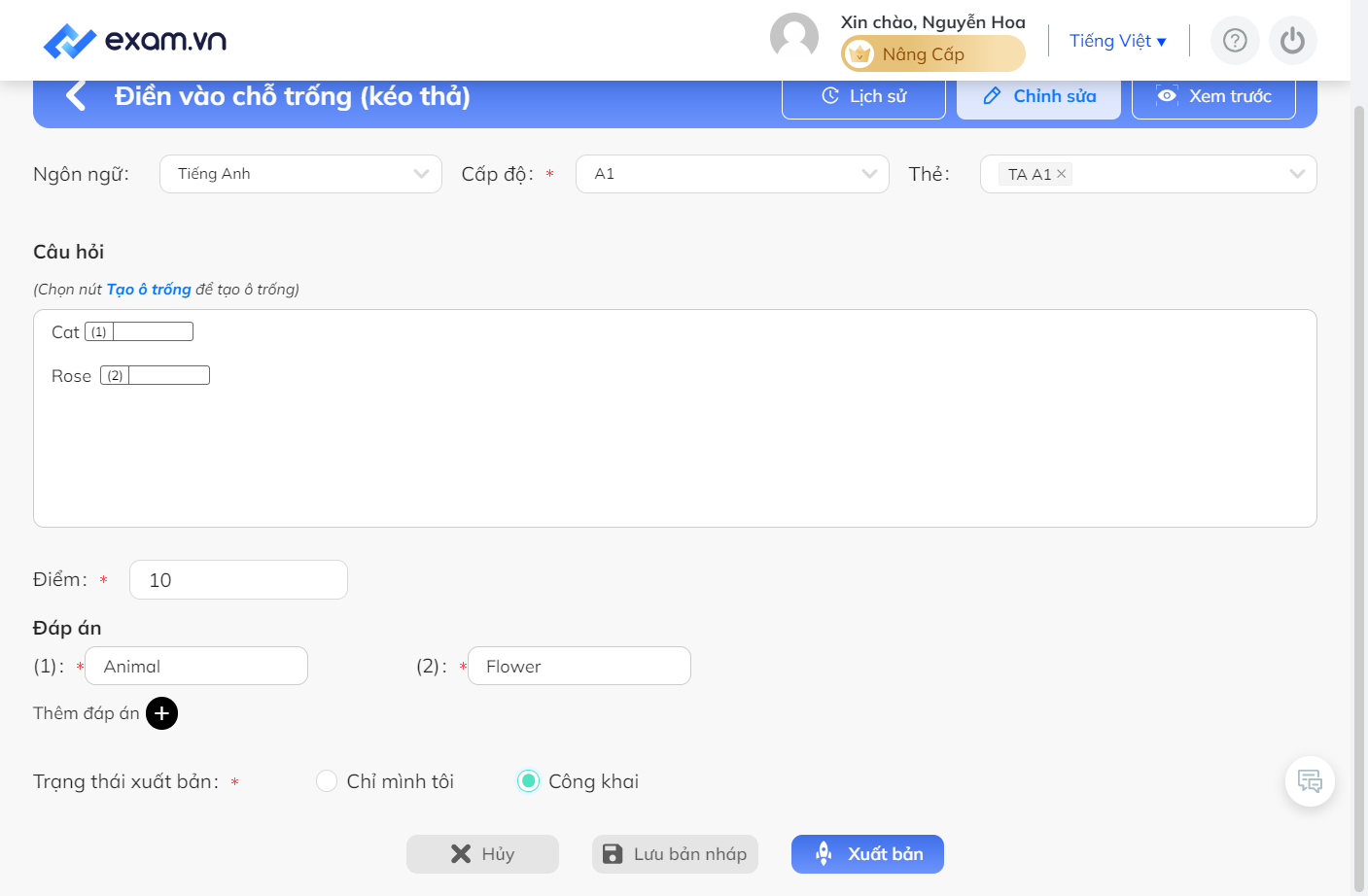The height and width of the screenshot is (896, 1368).
Task: Open the Tiếng Việt language selector
Action: (1117, 41)
